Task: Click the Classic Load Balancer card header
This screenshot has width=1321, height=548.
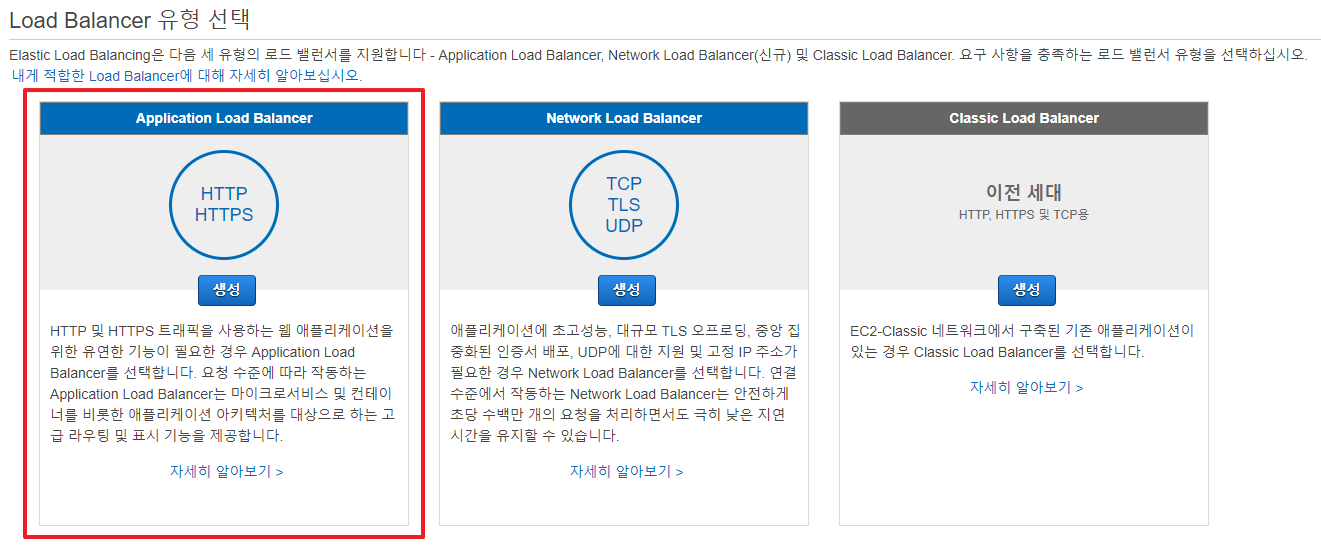Action: pyautogui.click(x=1024, y=118)
